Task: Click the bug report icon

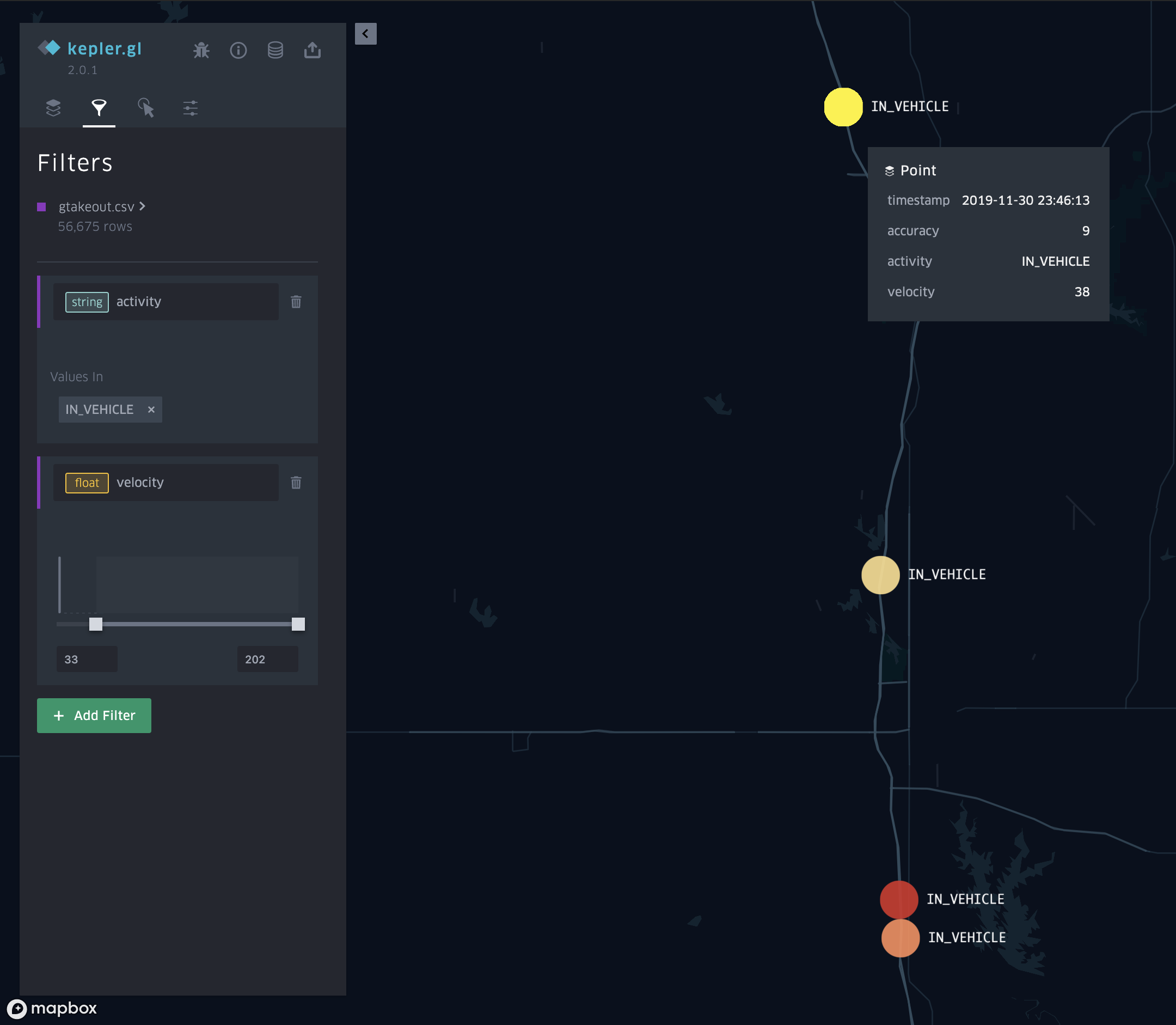Action: (x=201, y=50)
